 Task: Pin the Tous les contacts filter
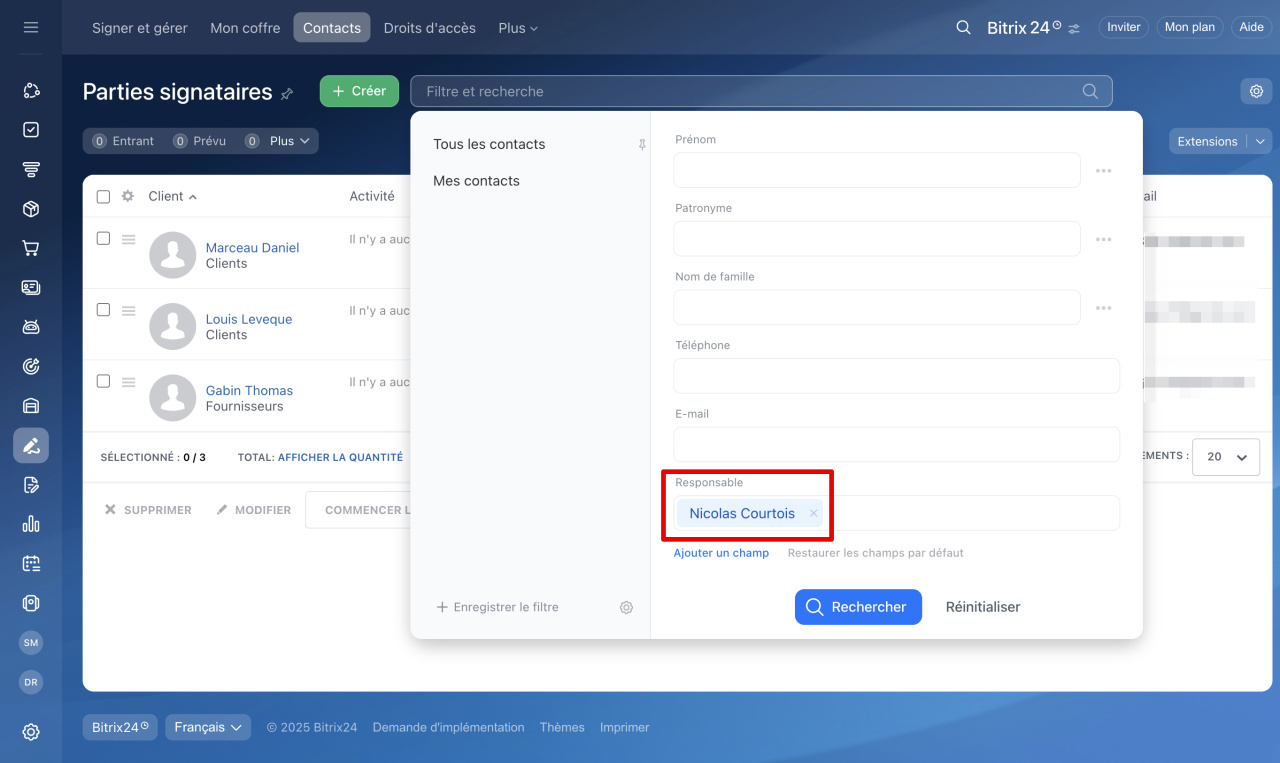click(642, 145)
